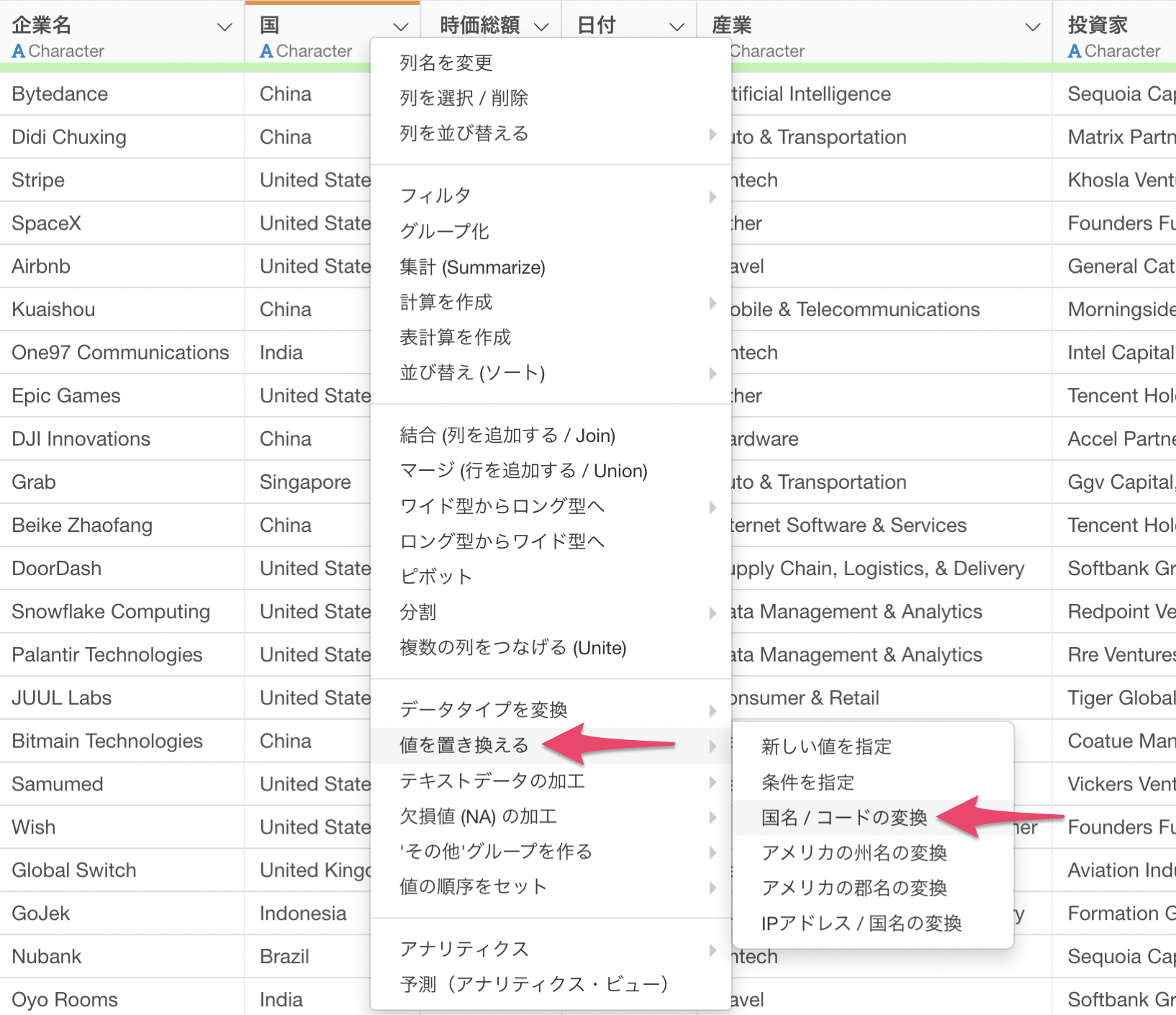
Task: Click the Airbnb company cell
Action: [122, 267]
